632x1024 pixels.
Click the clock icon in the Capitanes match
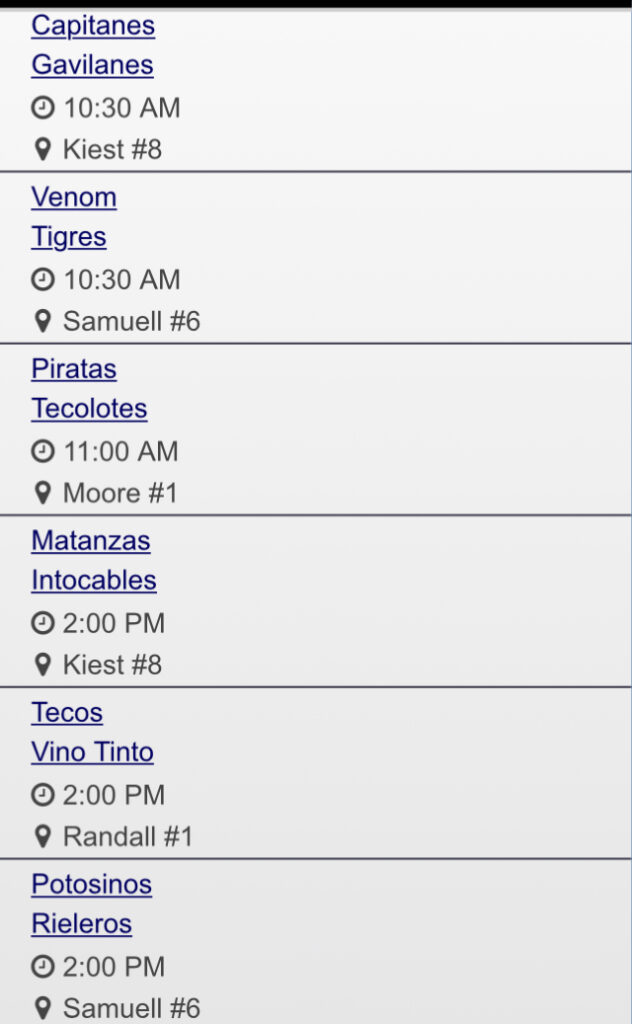pyautogui.click(x=42, y=108)
